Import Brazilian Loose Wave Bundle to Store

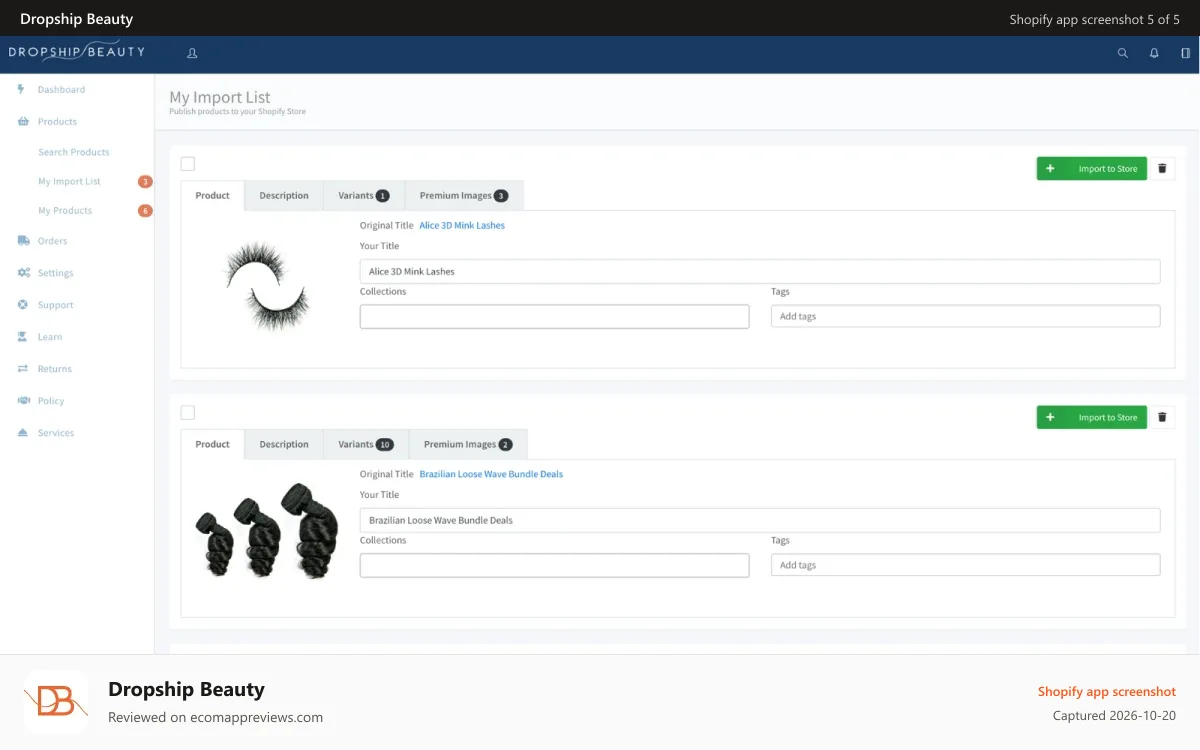(1092, 417)
